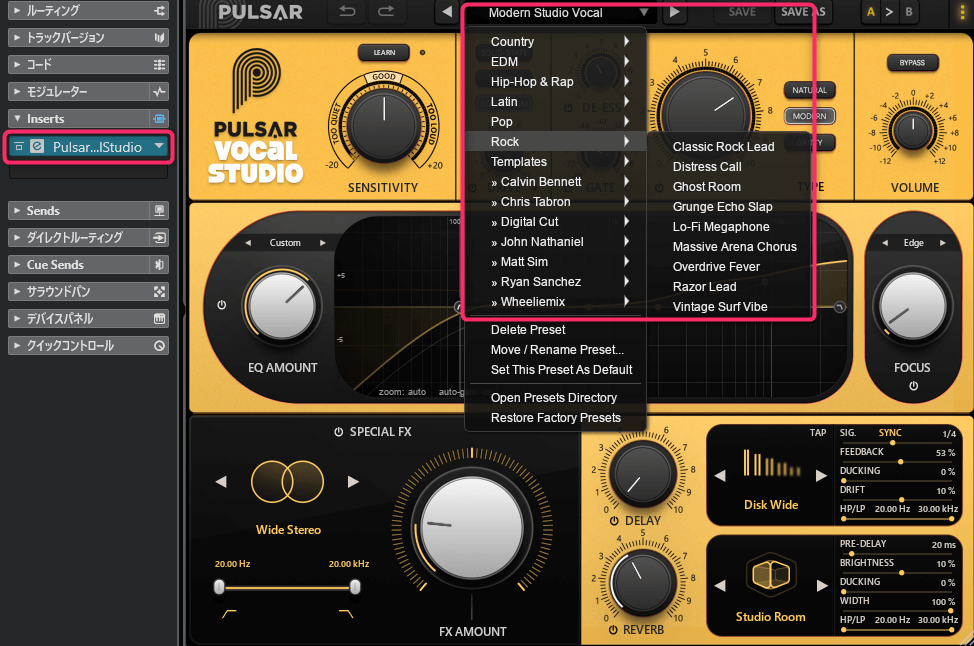Click the redo arrow in Pulsar header

[x=386, y=12]
